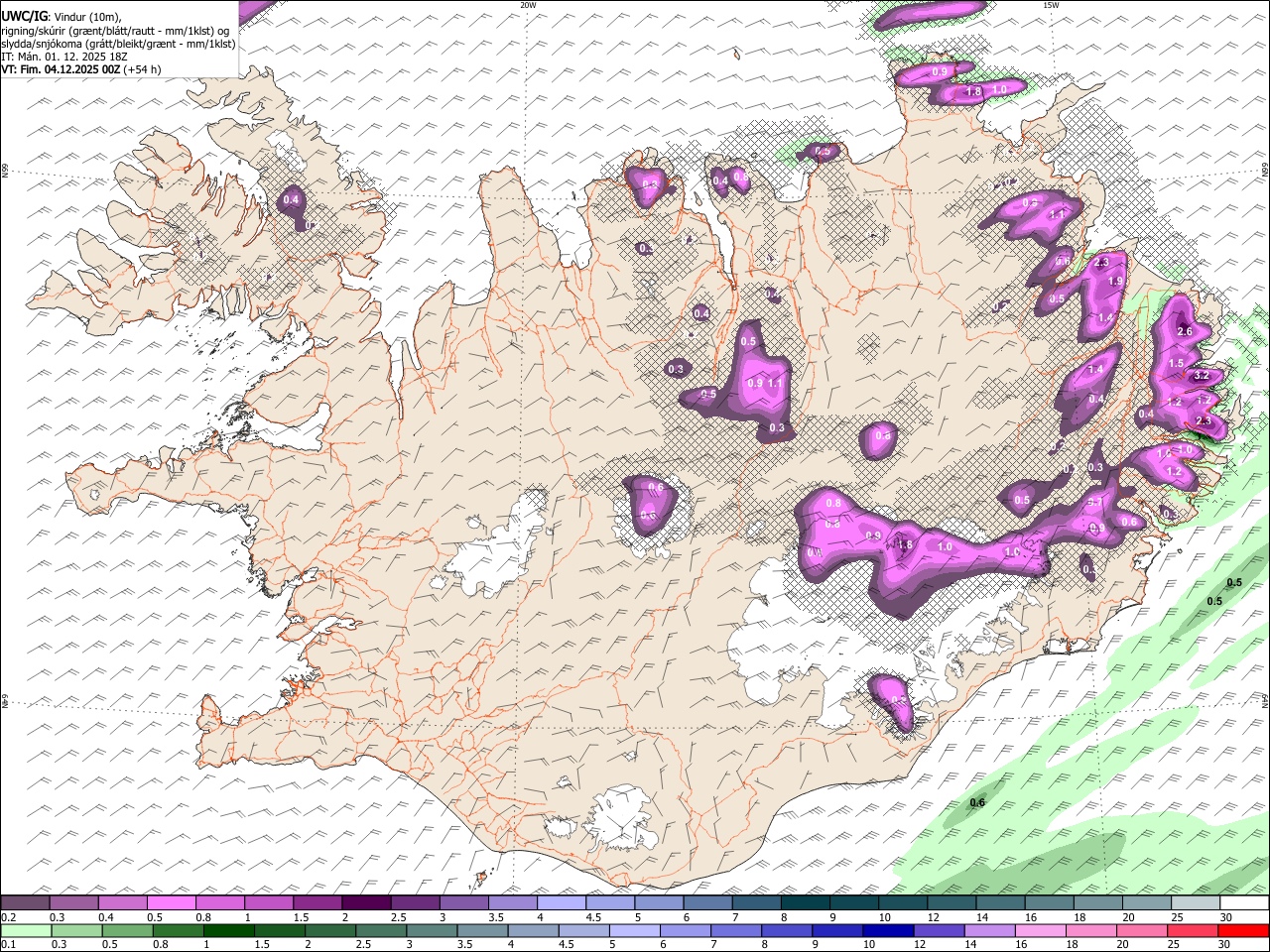Click the '12' label in the rain legend row

coord(919,944)
